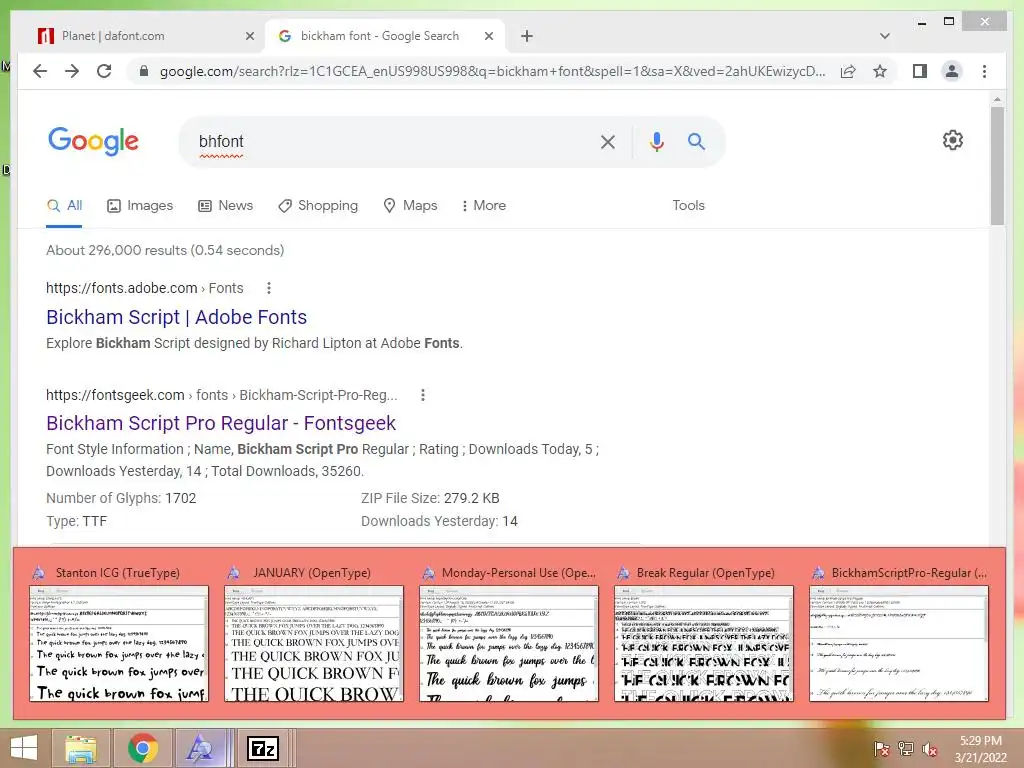Viewport: 1024px width, 768px height.
Task: Click the fonts.adobe.com URL breadcrumb
Action: pos(144,288)
